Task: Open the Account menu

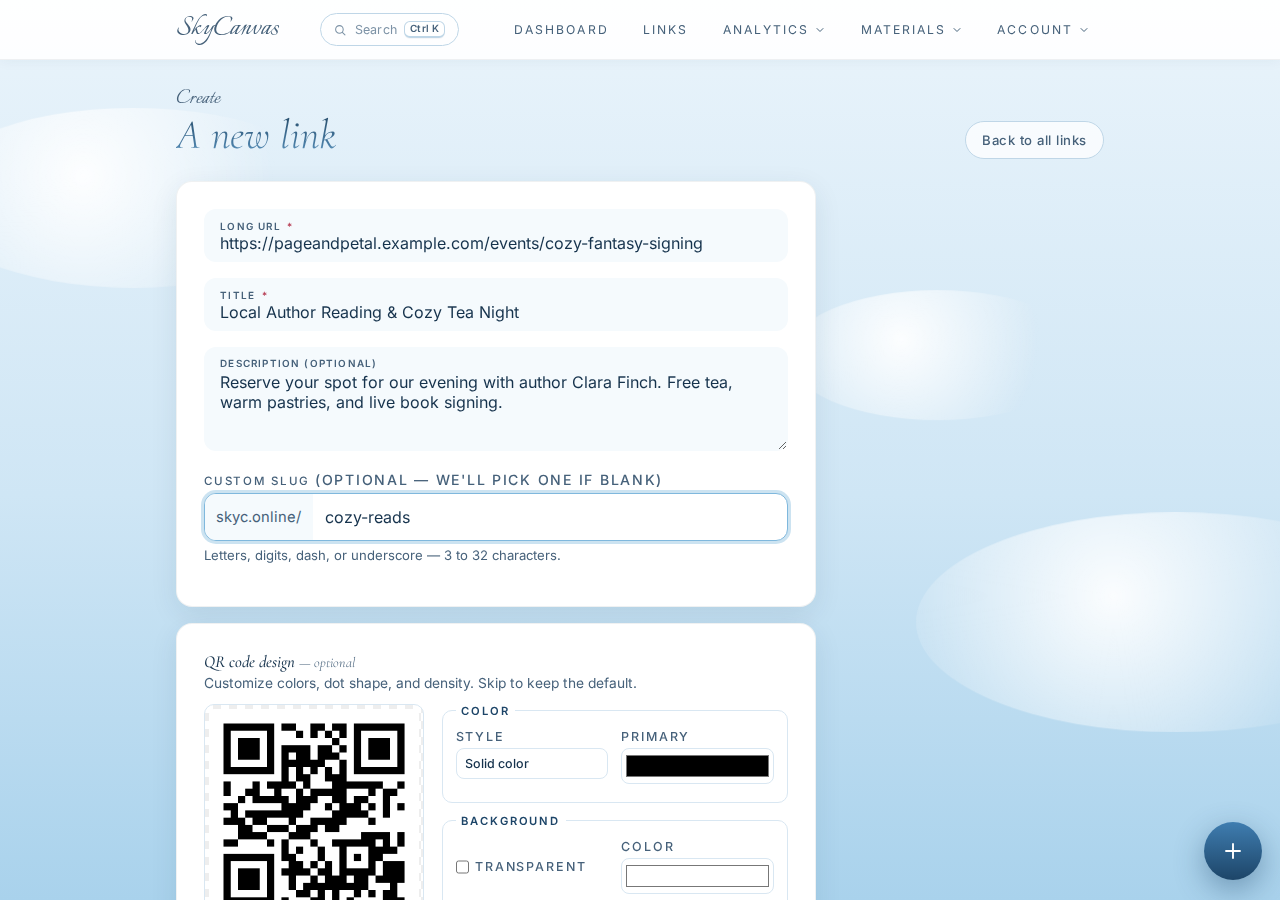Action: pos(1042,30)
